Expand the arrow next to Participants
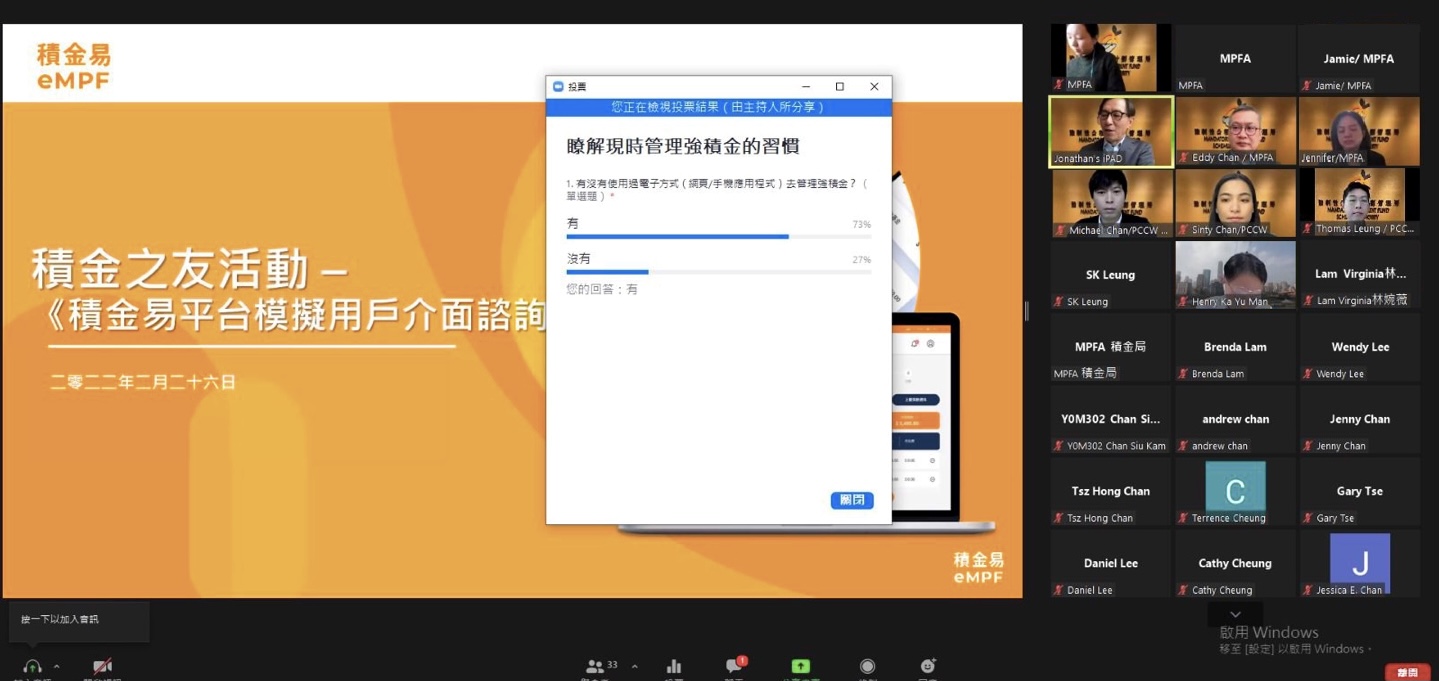Image resolution: width=1439 pixels, height=681 pixels. (x=634, y=666)
